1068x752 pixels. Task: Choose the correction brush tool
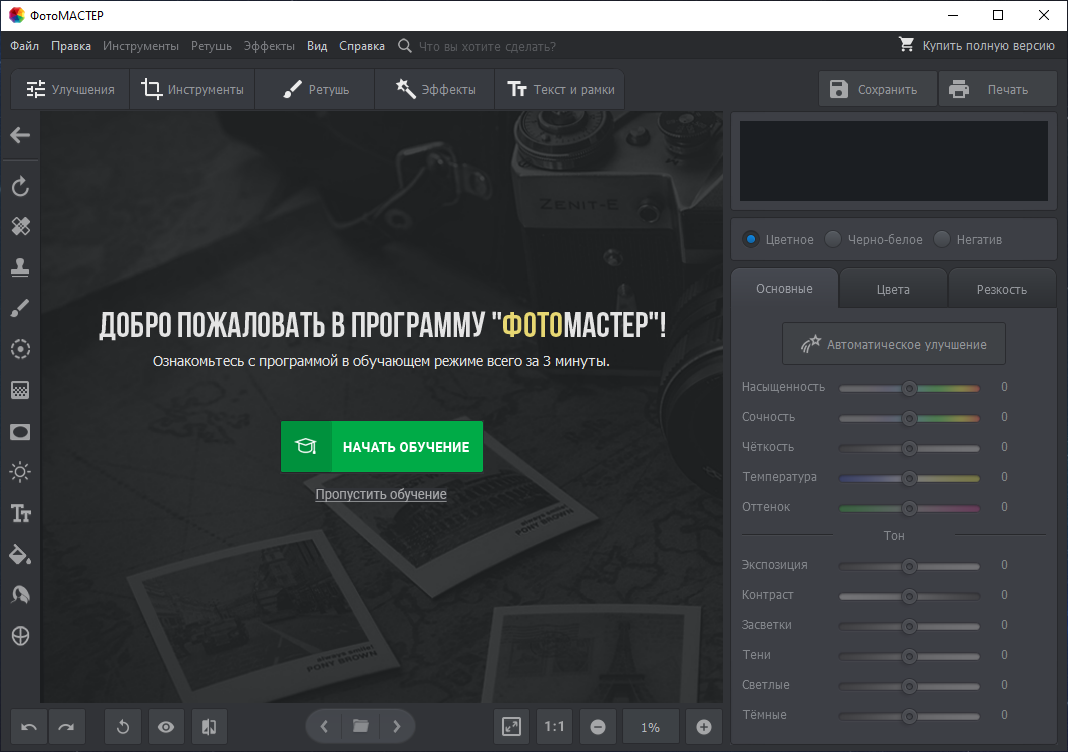pyautogui.click(x=20, y=308)
